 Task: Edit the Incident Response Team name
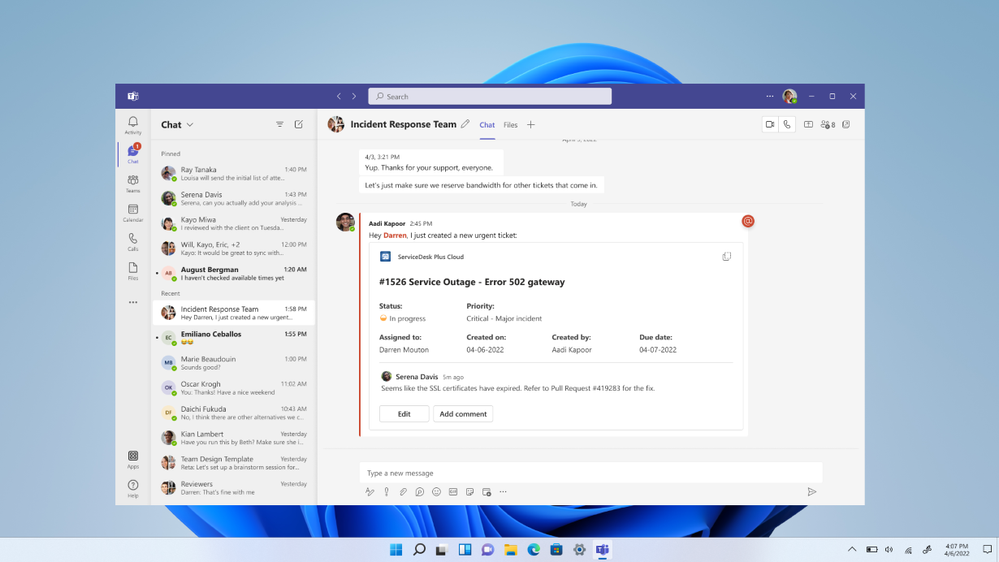465,124
